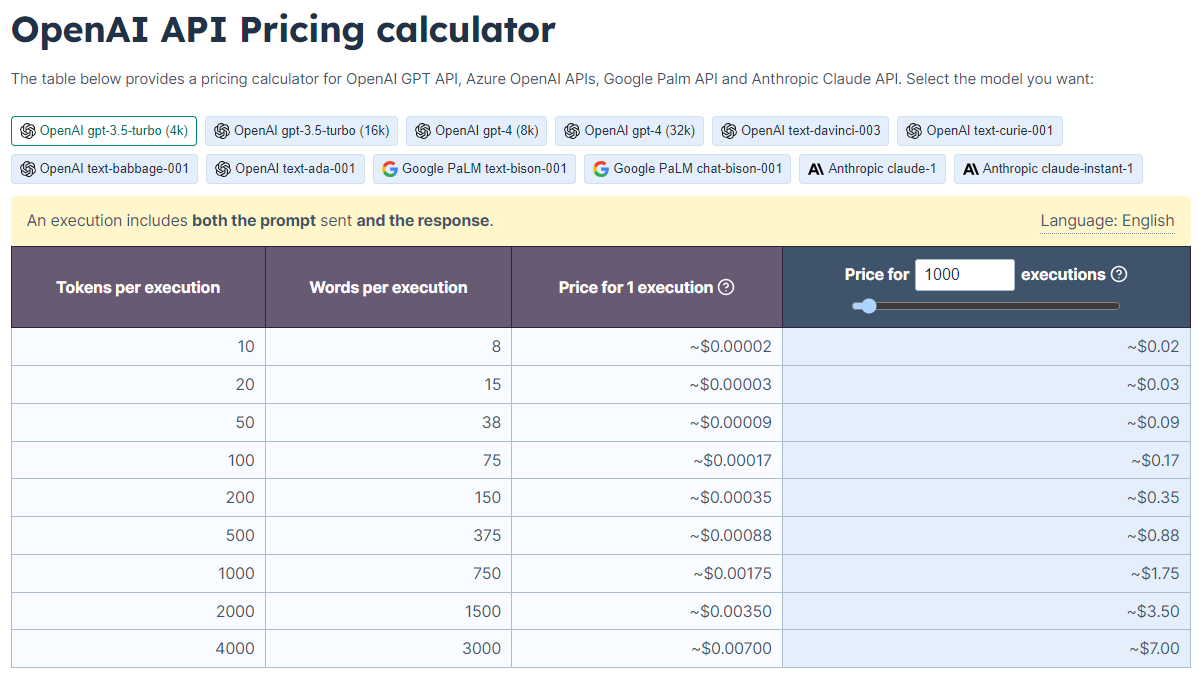Click the ~$0.00350 price cell
The height and width of the screenshot is (676, 1199).
pyautogui.click(x=647, y=611)
